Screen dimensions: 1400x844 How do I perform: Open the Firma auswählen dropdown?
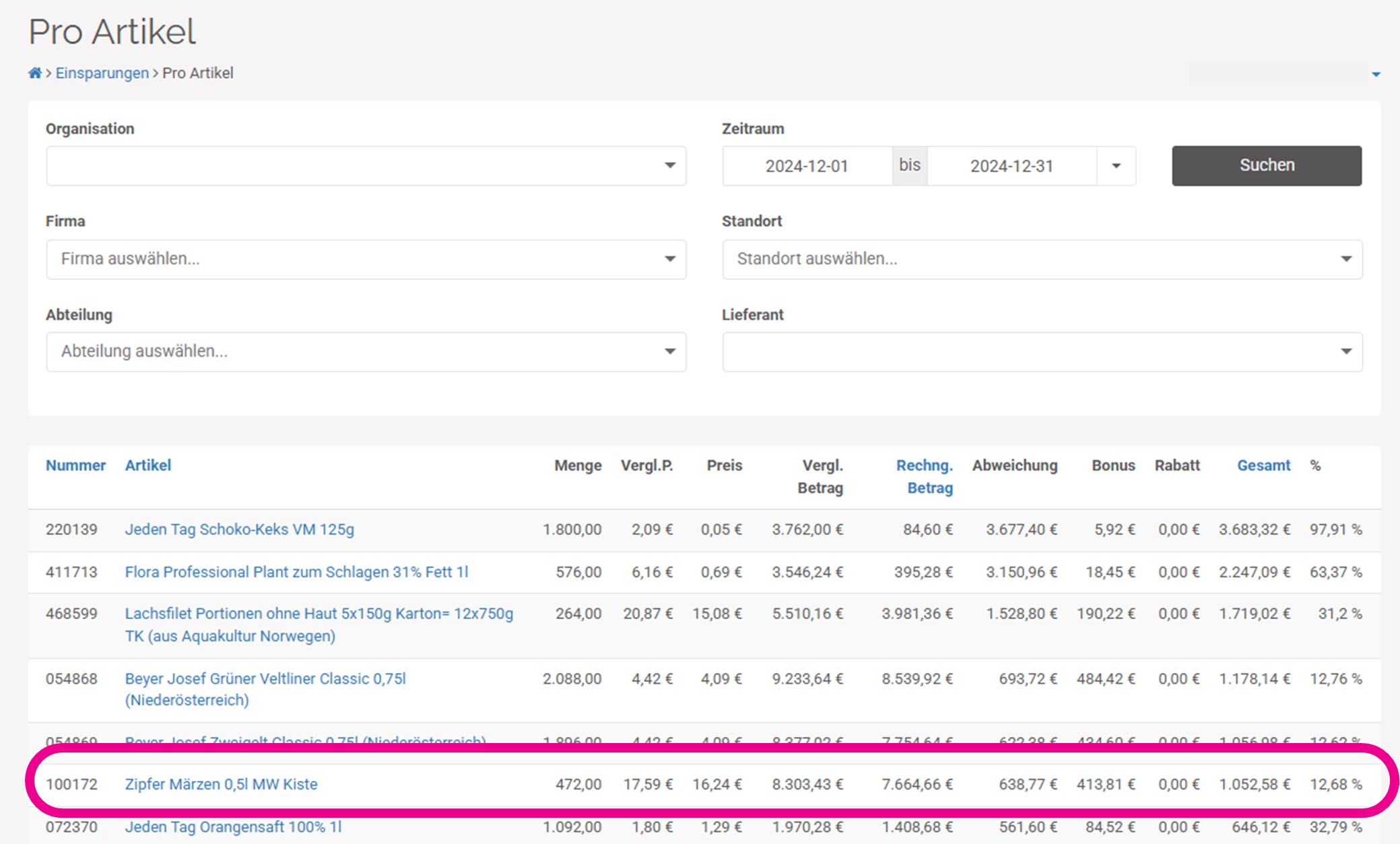pos(366,259)
